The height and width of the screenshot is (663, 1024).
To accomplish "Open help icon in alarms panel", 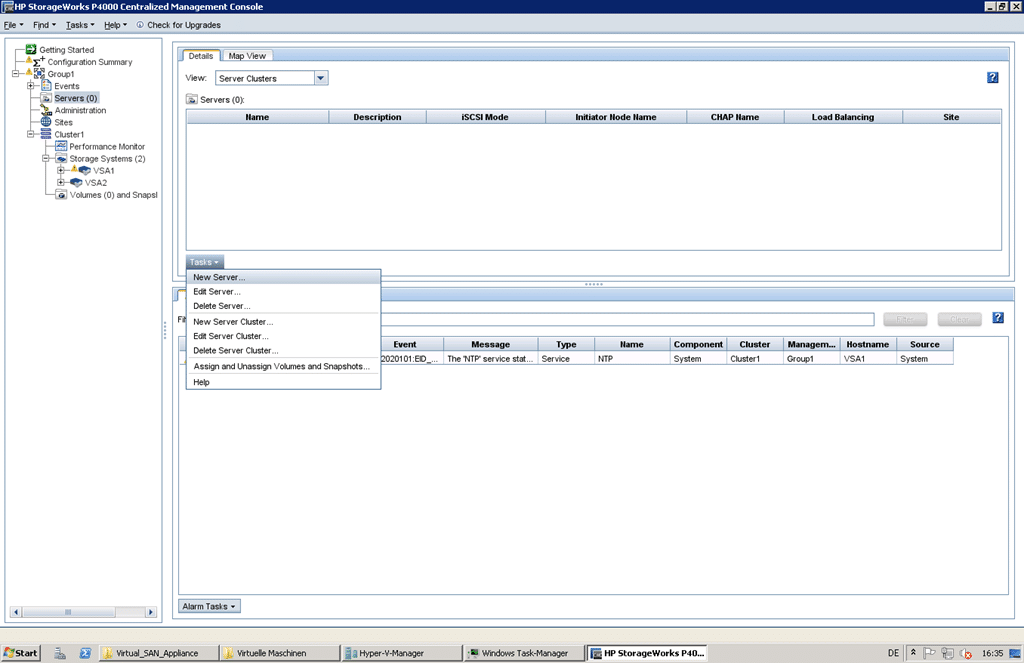I will click(998, 317).
